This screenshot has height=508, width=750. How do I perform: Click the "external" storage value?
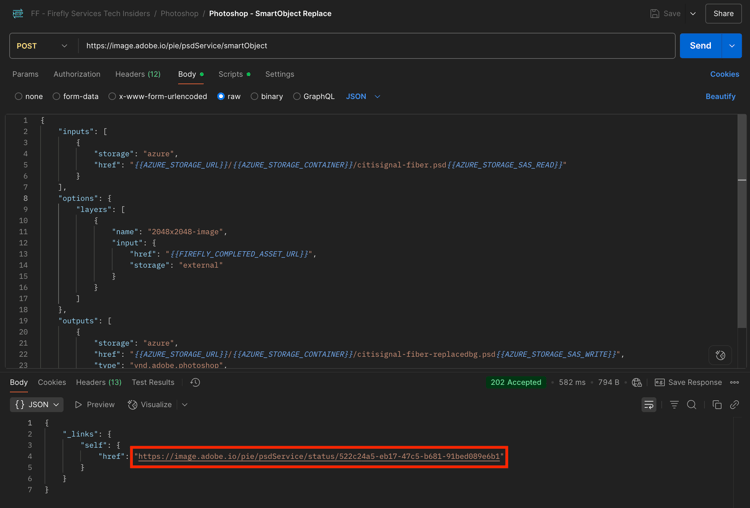201,265
